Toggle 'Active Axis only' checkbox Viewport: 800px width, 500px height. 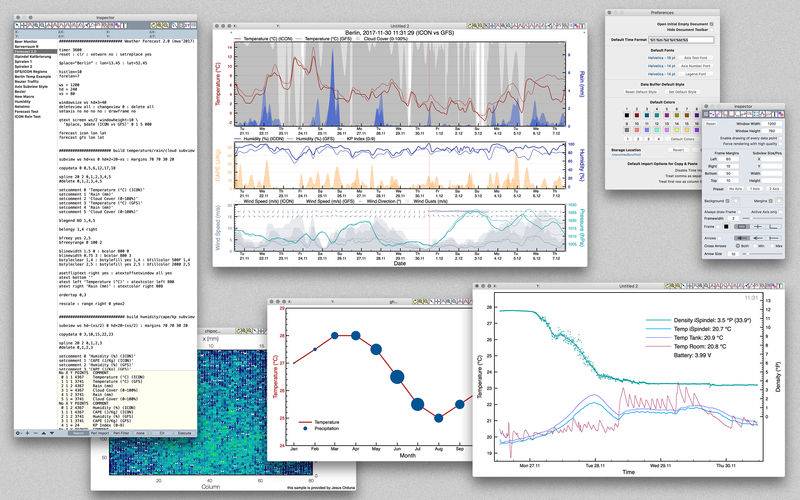click(781, 212)
